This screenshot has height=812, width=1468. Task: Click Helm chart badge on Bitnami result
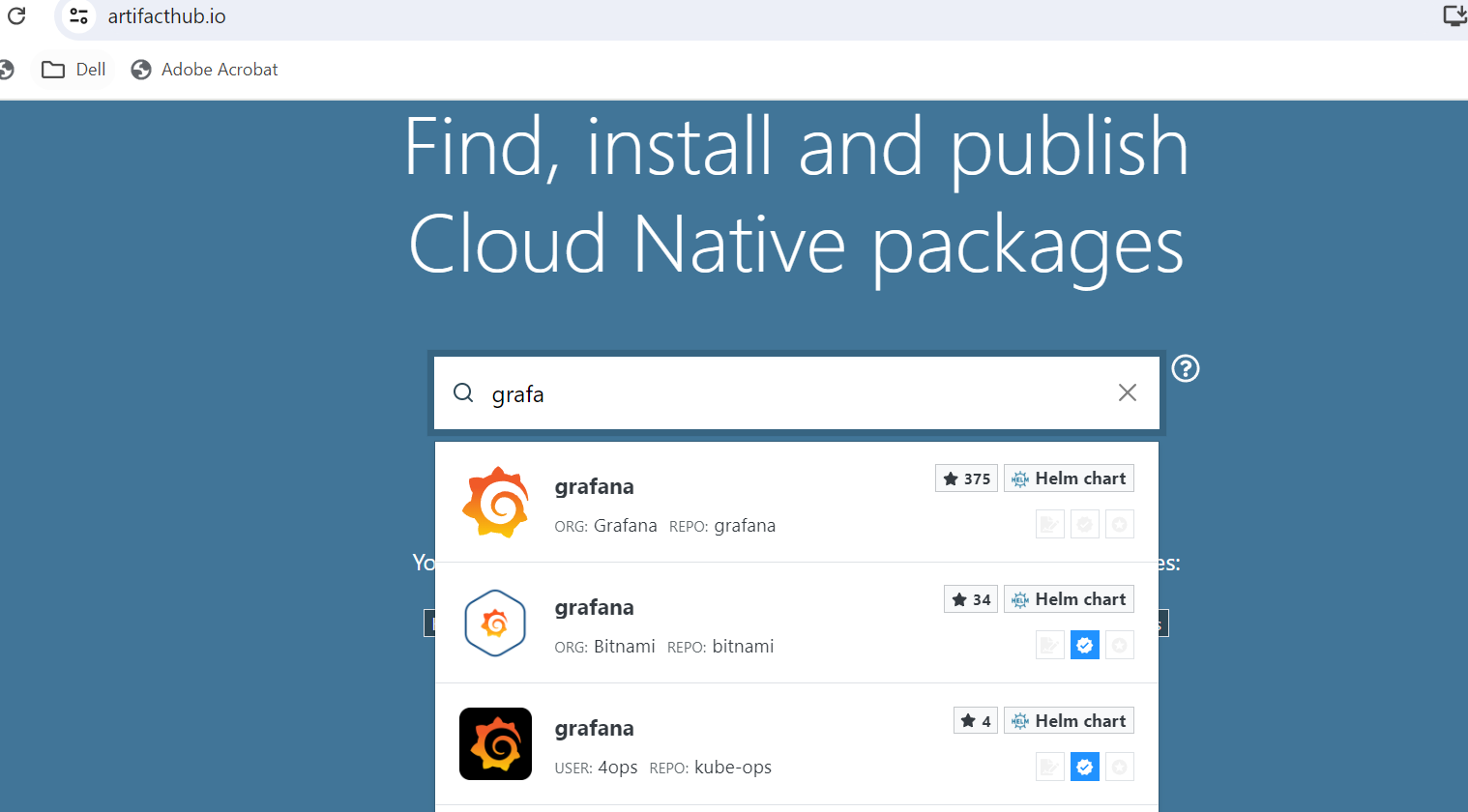point(1069,599)
